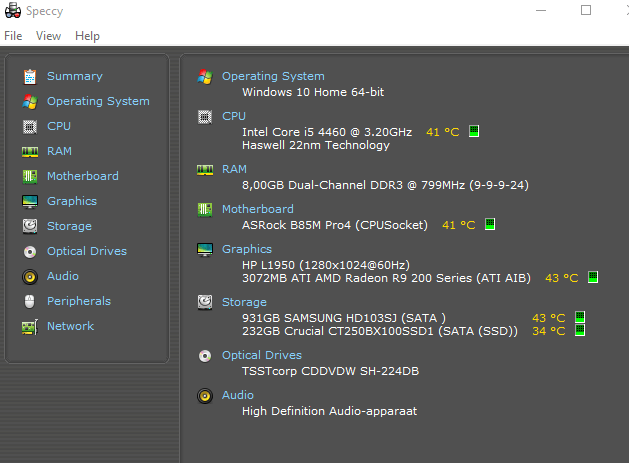The height and width of the screenshot is (463, 629).
Task: Click the RAM module icon in sidebar
Action: point(29,151)
